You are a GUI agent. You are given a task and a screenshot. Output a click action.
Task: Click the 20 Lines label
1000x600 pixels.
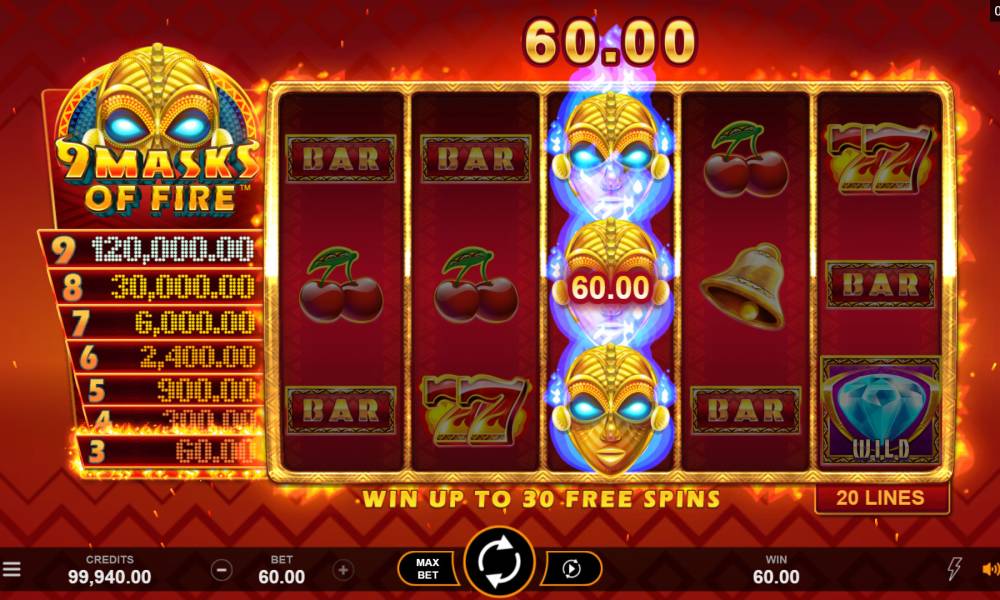coord(881,498)
